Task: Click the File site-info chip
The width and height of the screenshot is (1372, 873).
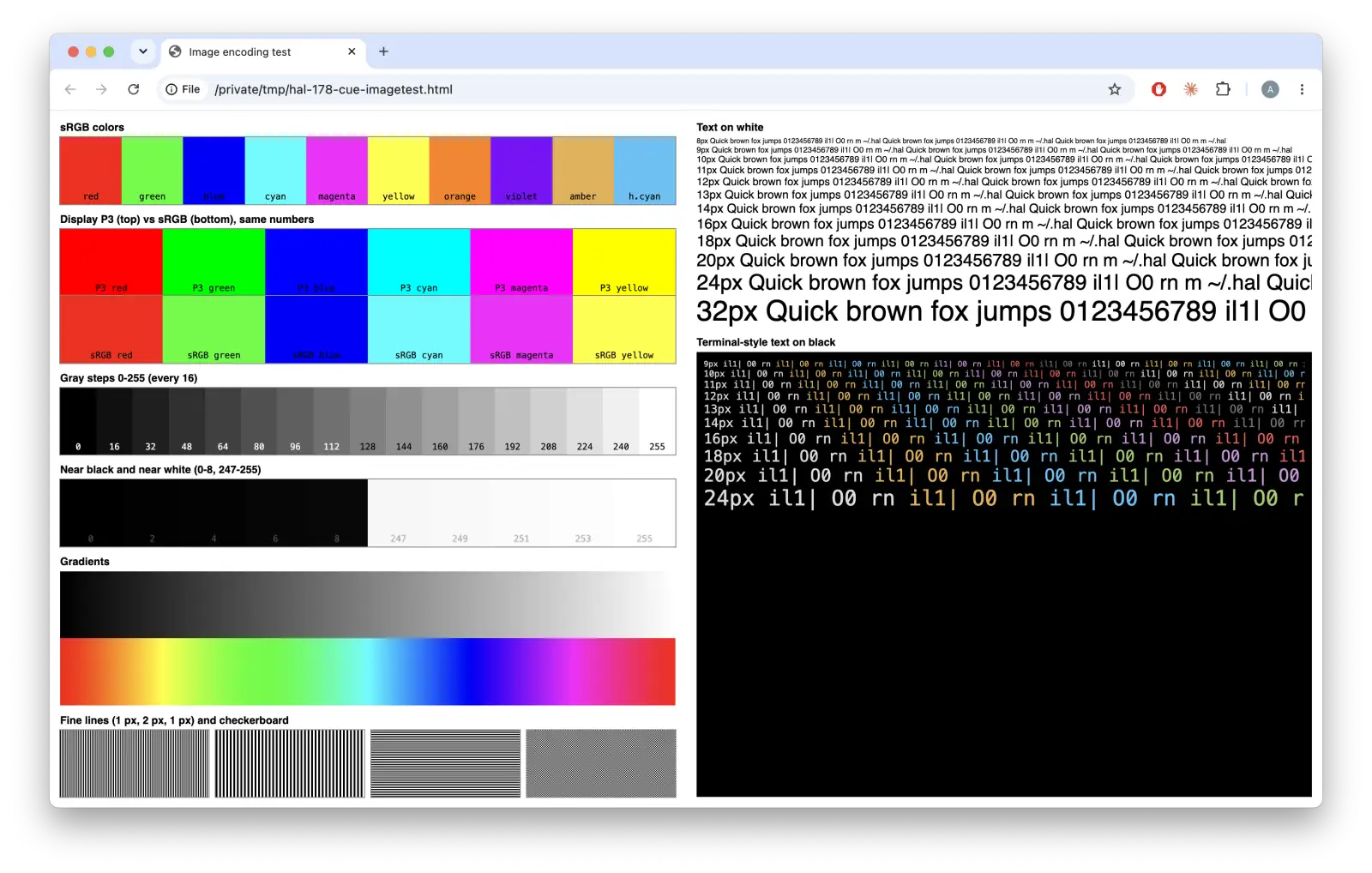Action: [183, 89]
